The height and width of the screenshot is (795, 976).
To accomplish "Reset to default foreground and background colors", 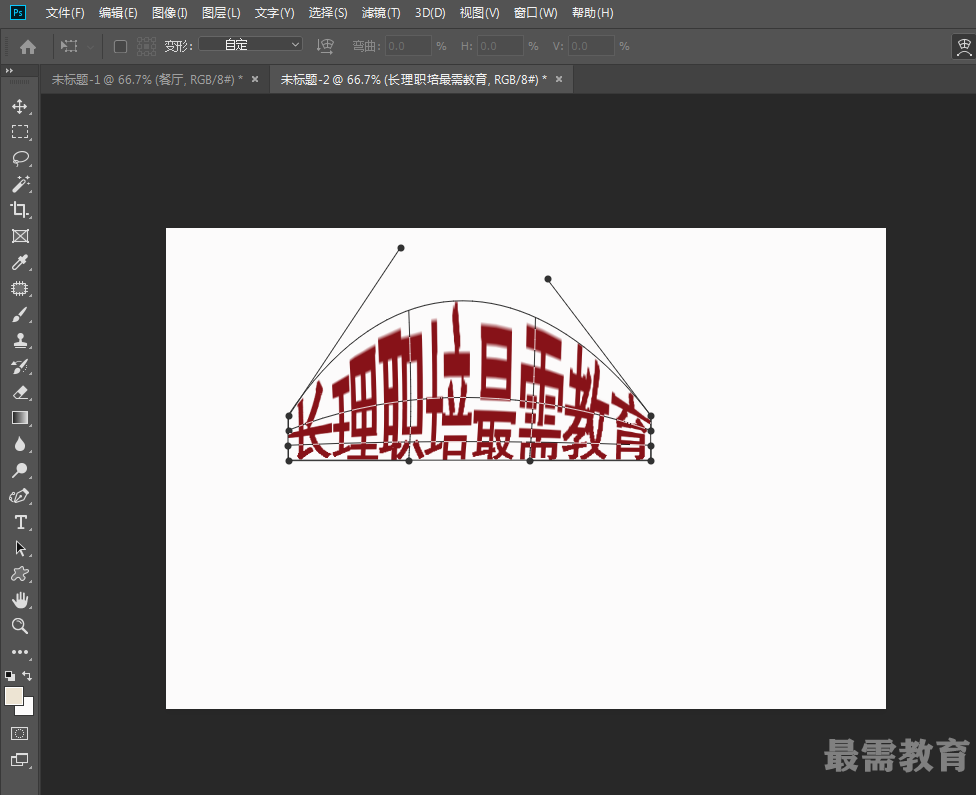I will coord(10,676).
